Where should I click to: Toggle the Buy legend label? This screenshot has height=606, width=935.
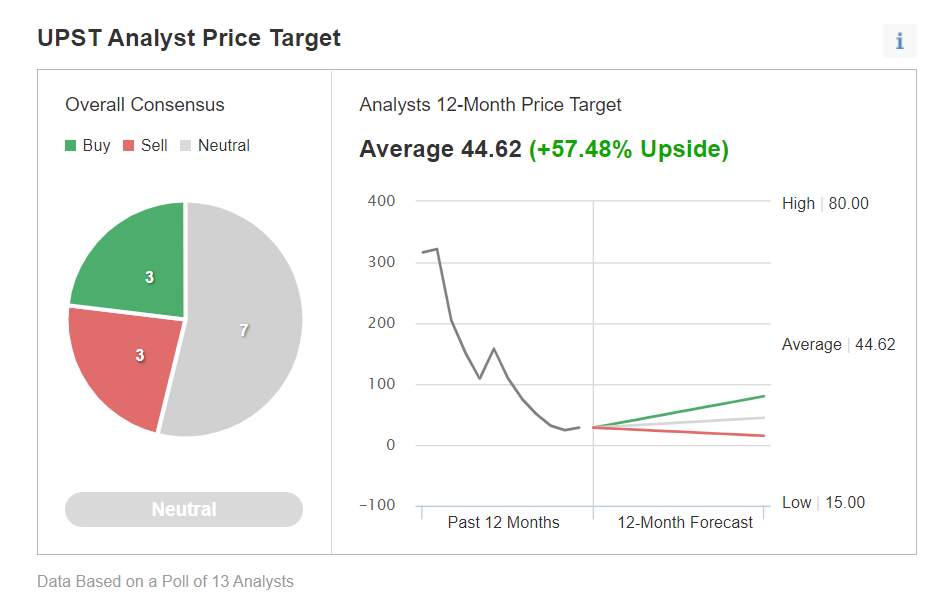(x=97, y=145)
